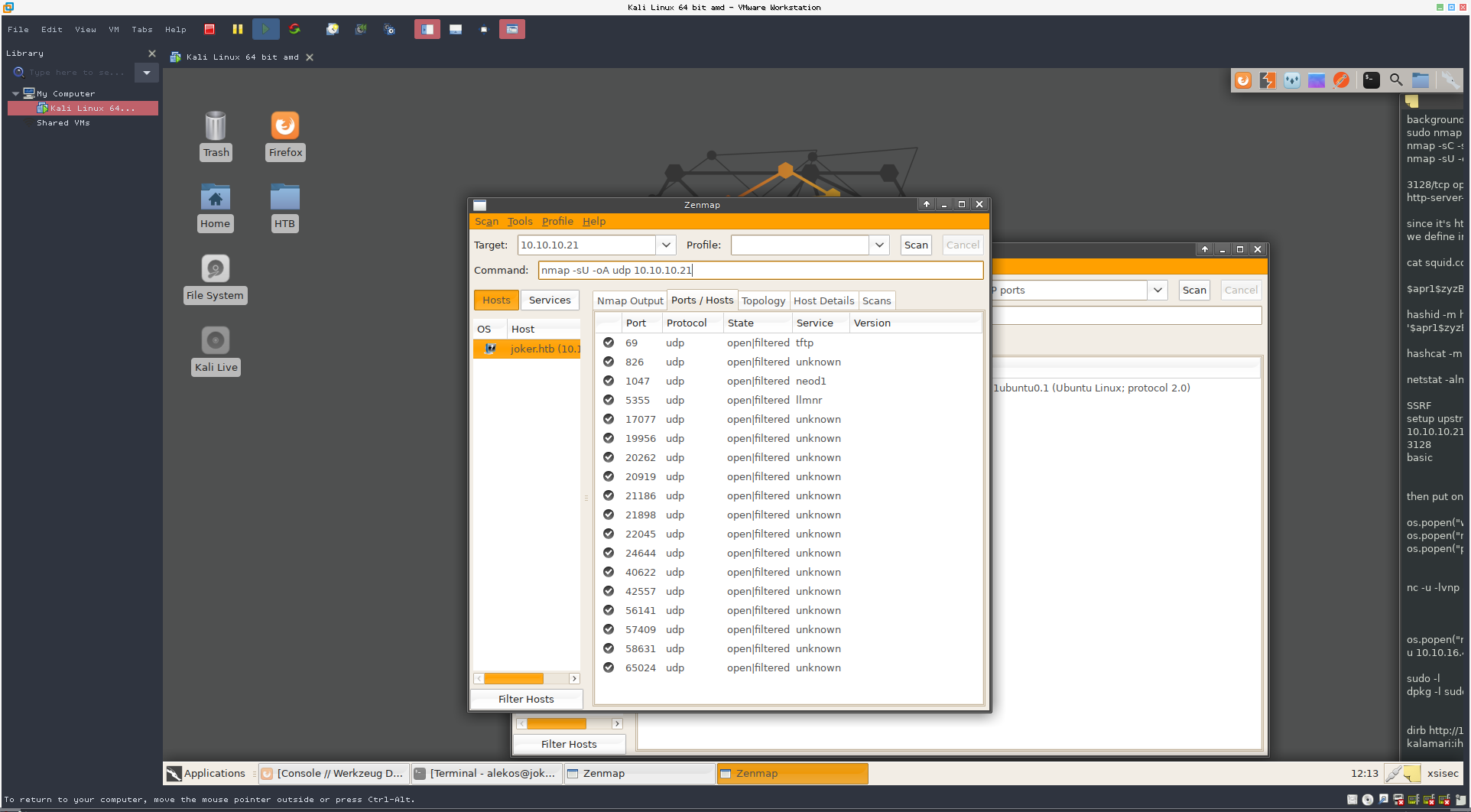Open the Library search options dropdown arrow

pyautogui.click(x=147, y=73)
